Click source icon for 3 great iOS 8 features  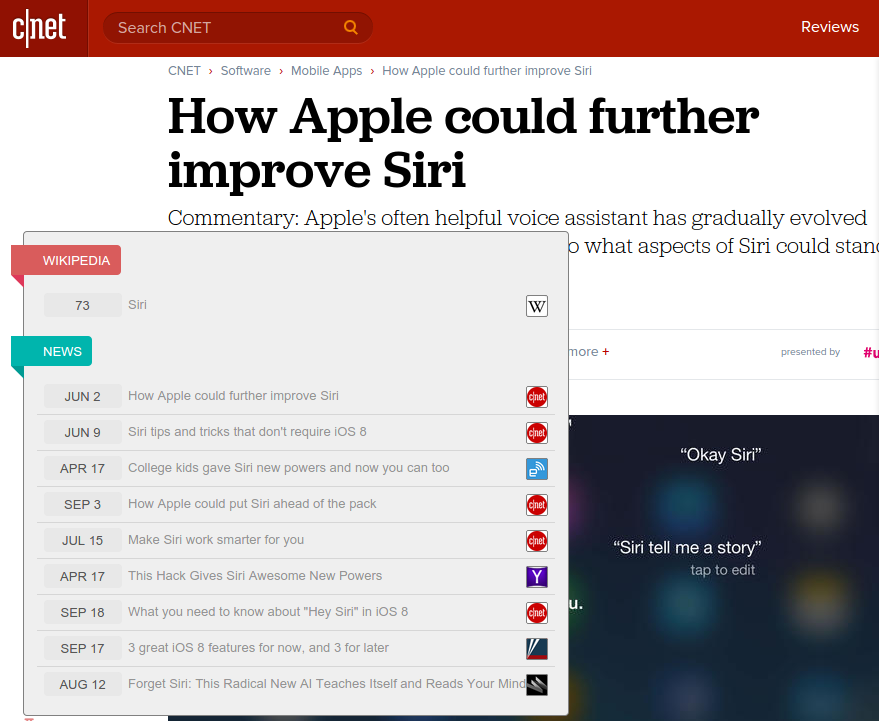click(x=537, y=649)
